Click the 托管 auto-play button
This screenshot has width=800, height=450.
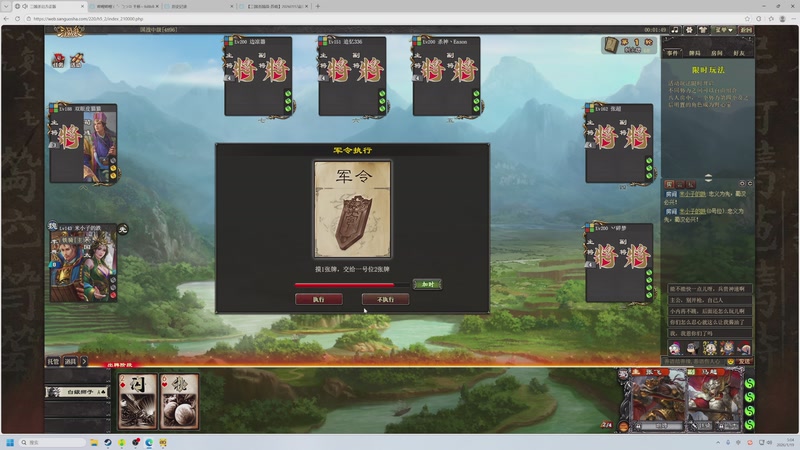point(53,361)
